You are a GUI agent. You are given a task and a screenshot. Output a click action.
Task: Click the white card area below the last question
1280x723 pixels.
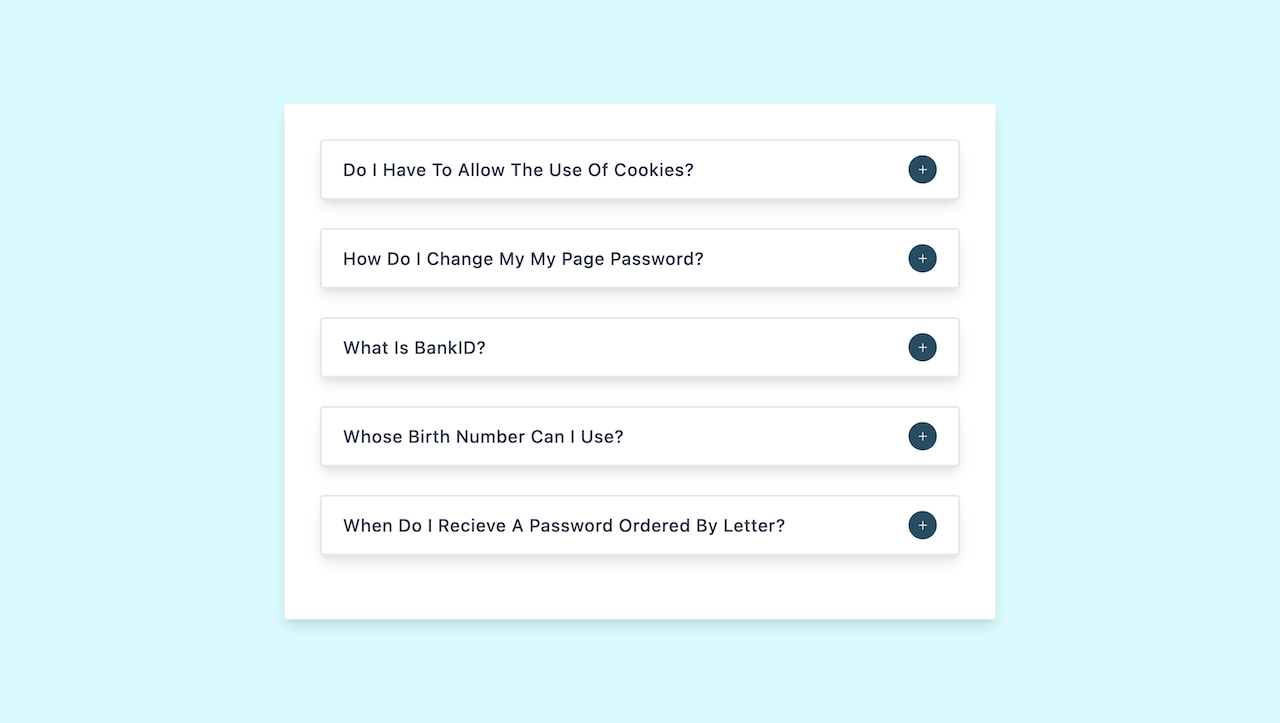coord(640,588)
